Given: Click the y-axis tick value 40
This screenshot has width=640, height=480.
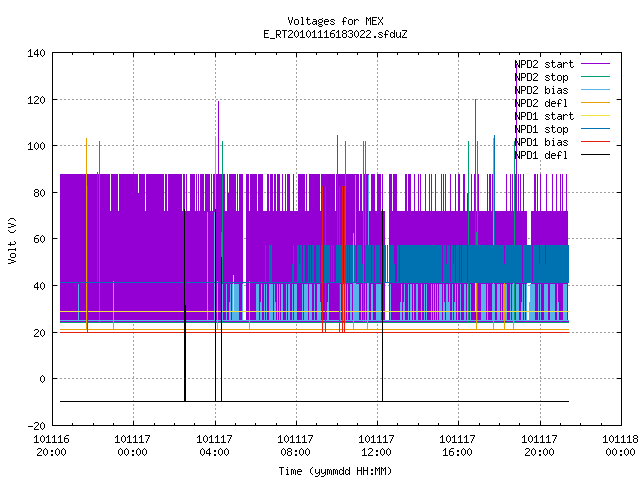Looking at the screenshot, I should pyautogui.click(x=40, y=286).
